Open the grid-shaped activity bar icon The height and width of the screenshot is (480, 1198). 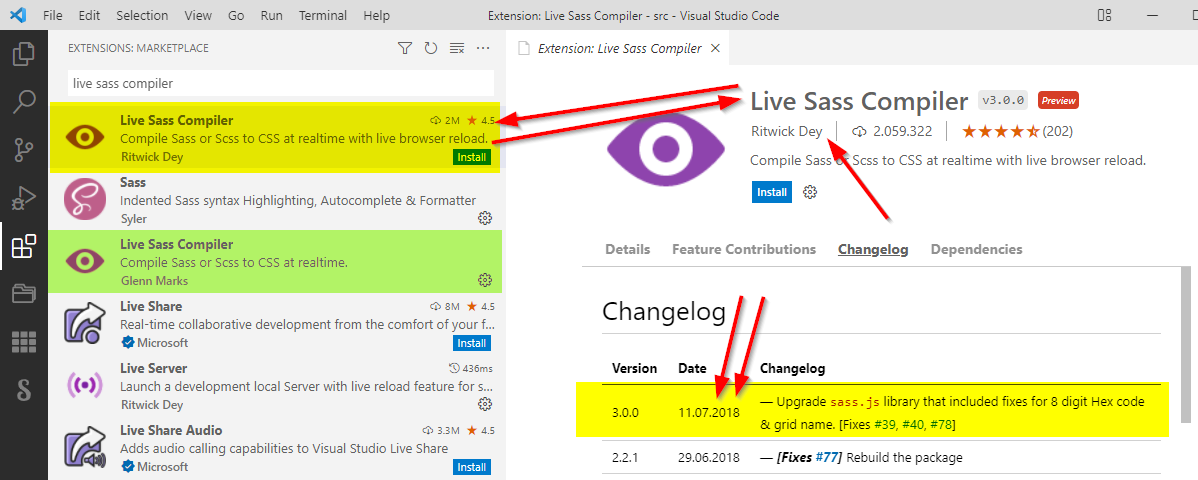click(x=24, y=342)
